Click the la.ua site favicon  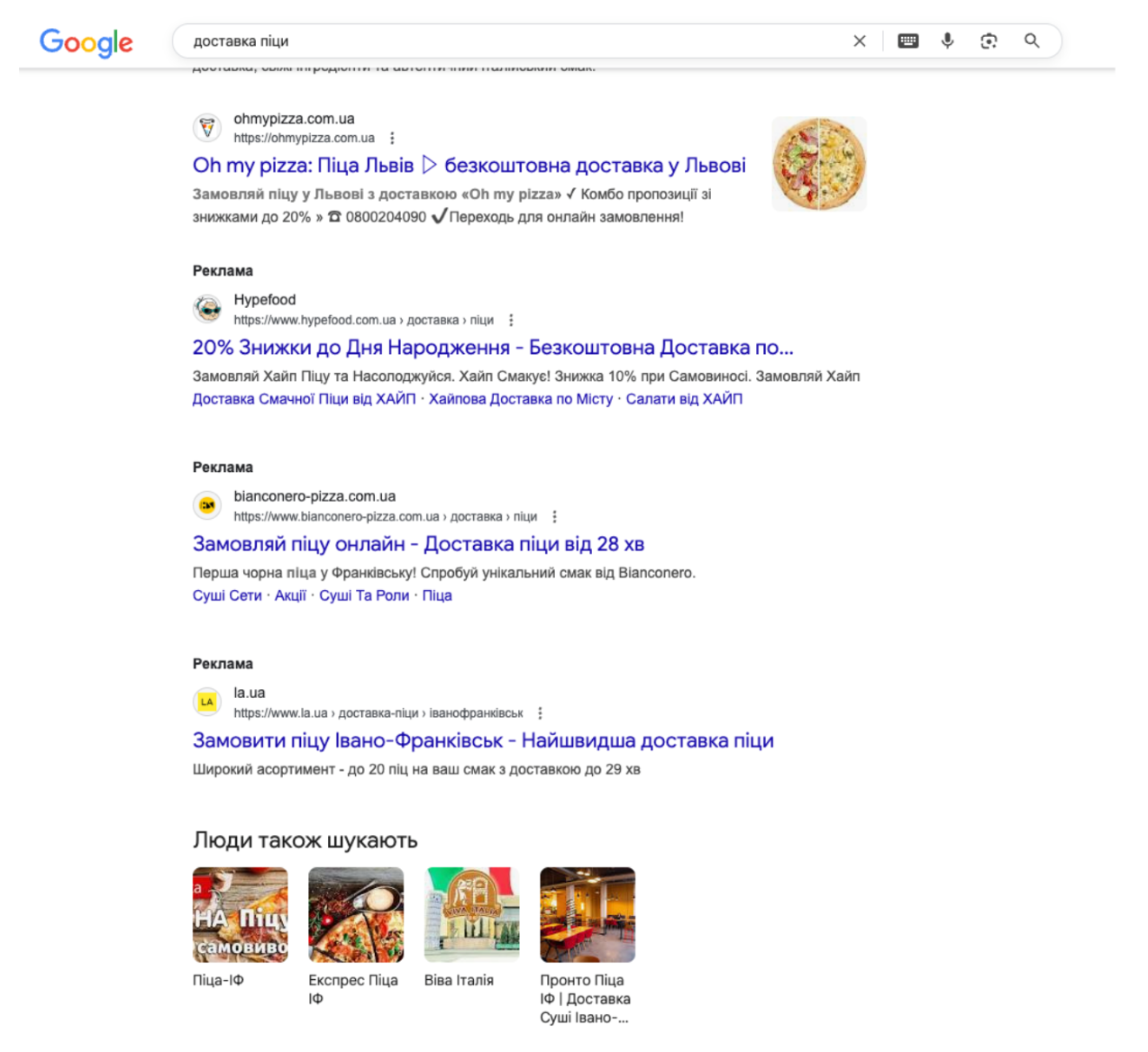click(x=207, y=702)
